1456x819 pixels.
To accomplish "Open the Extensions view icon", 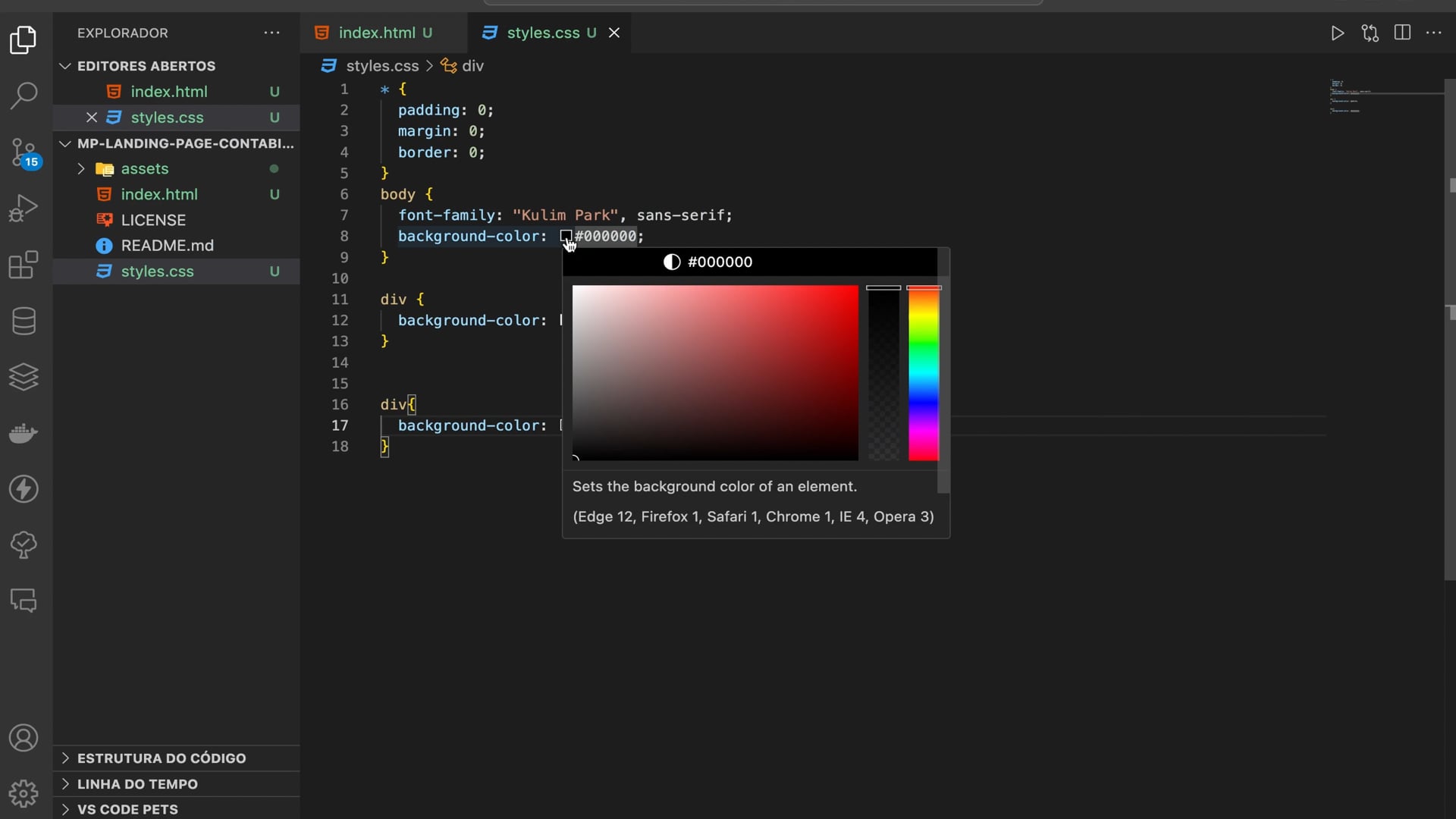I will tap(24, 265).
